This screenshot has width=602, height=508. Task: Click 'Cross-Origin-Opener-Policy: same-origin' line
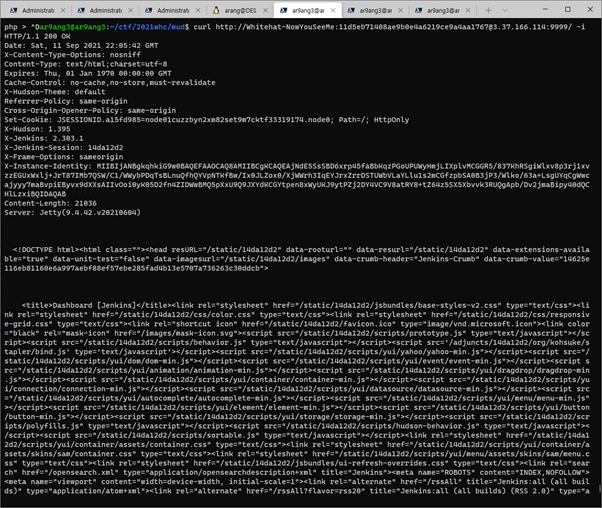pyautogui.click(x=90, y=110)
